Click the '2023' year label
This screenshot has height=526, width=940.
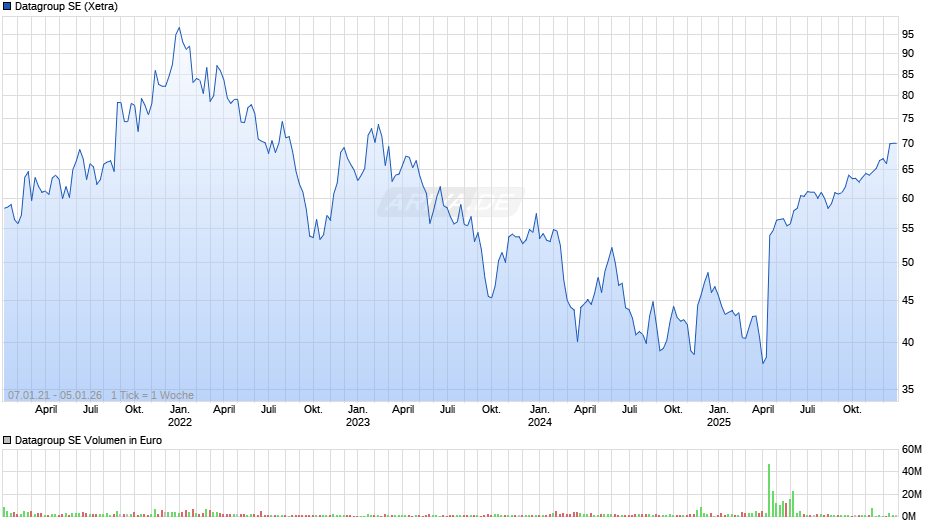pos(358,422)
